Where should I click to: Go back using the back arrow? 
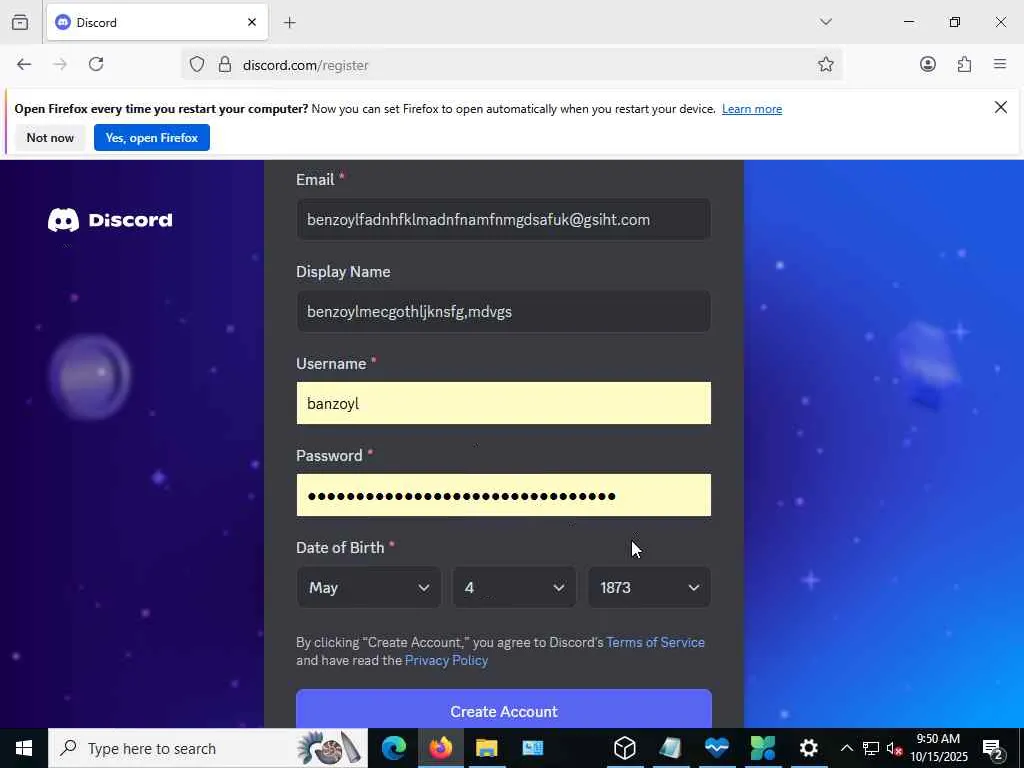click(x=24, y=64)
